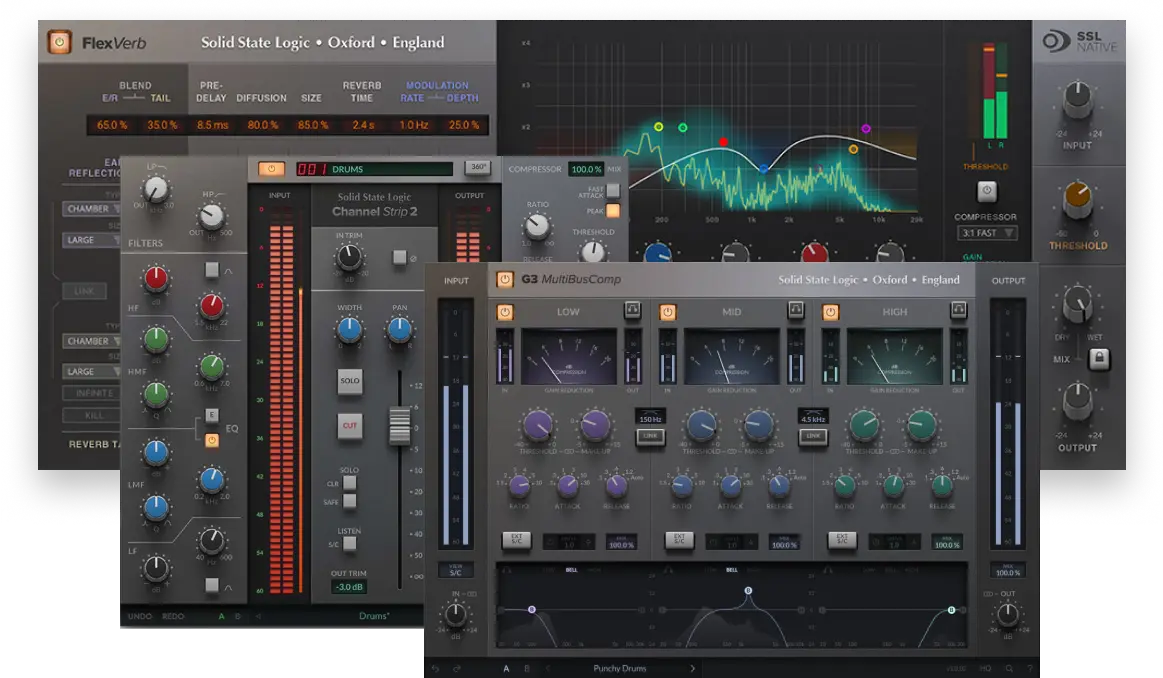Click the SSL Native logo icon
Image resolution: width=1163 pixels, height=678 pixels.
pos(1056,40)
